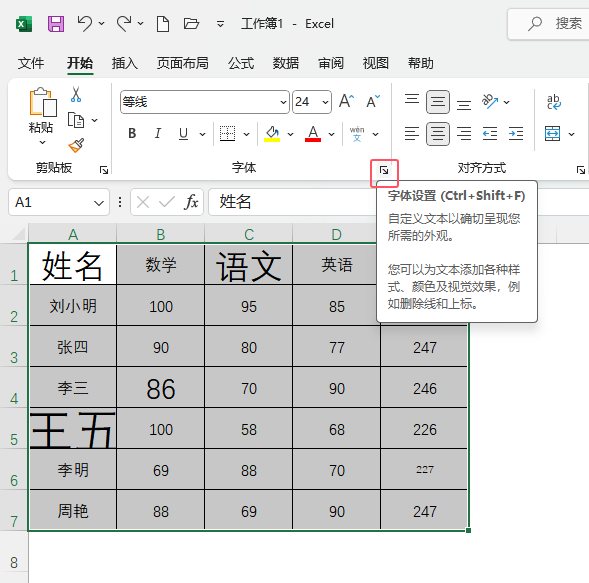The height and width of the screenshot is (583, 589).
Task: Click the Wrap Text icon
Action: (554, 102)
